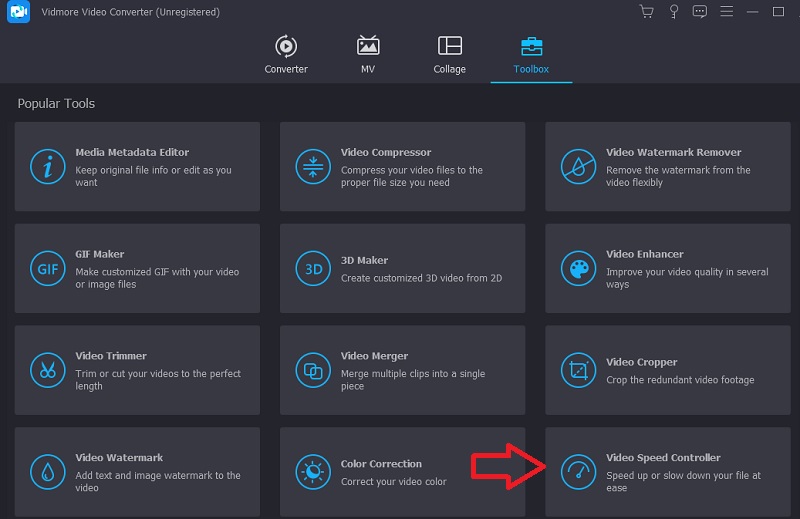Viewport: 800px width, 519px height.
Task: Open the Video Cropper tool
Action: (667, 370)
